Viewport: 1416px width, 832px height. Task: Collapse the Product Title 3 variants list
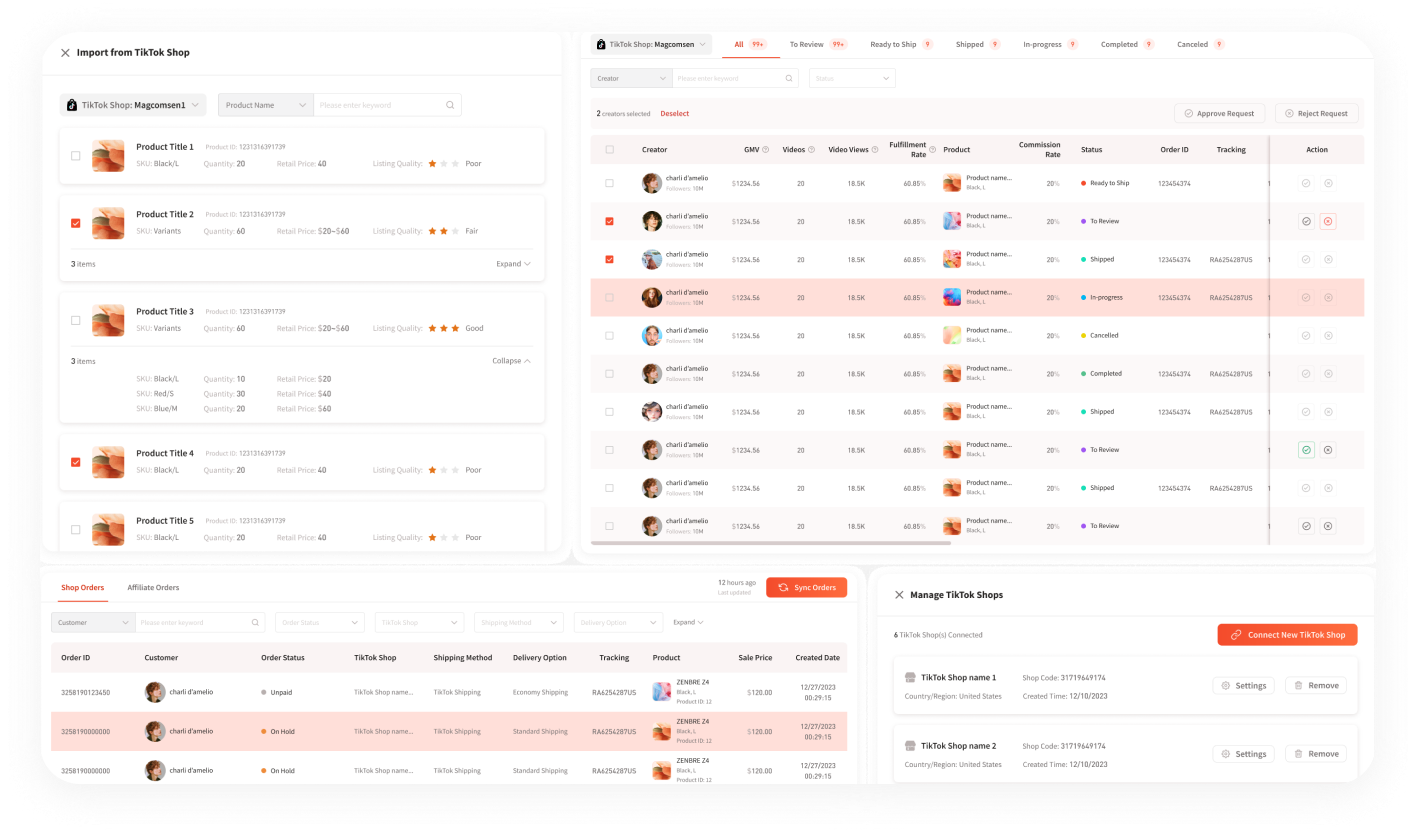[x=511, y=361]
